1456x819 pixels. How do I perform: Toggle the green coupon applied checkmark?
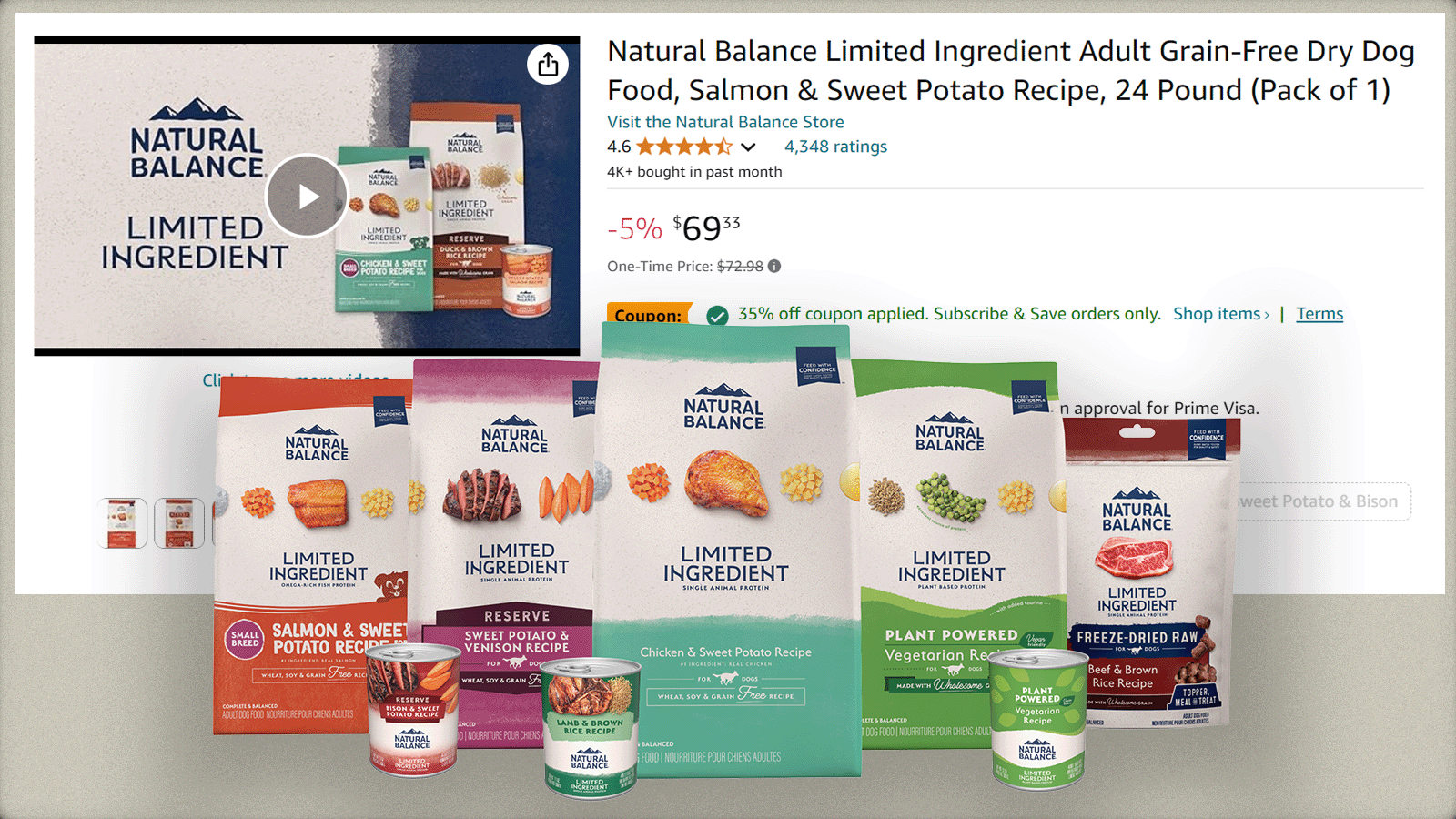[717, 315]
